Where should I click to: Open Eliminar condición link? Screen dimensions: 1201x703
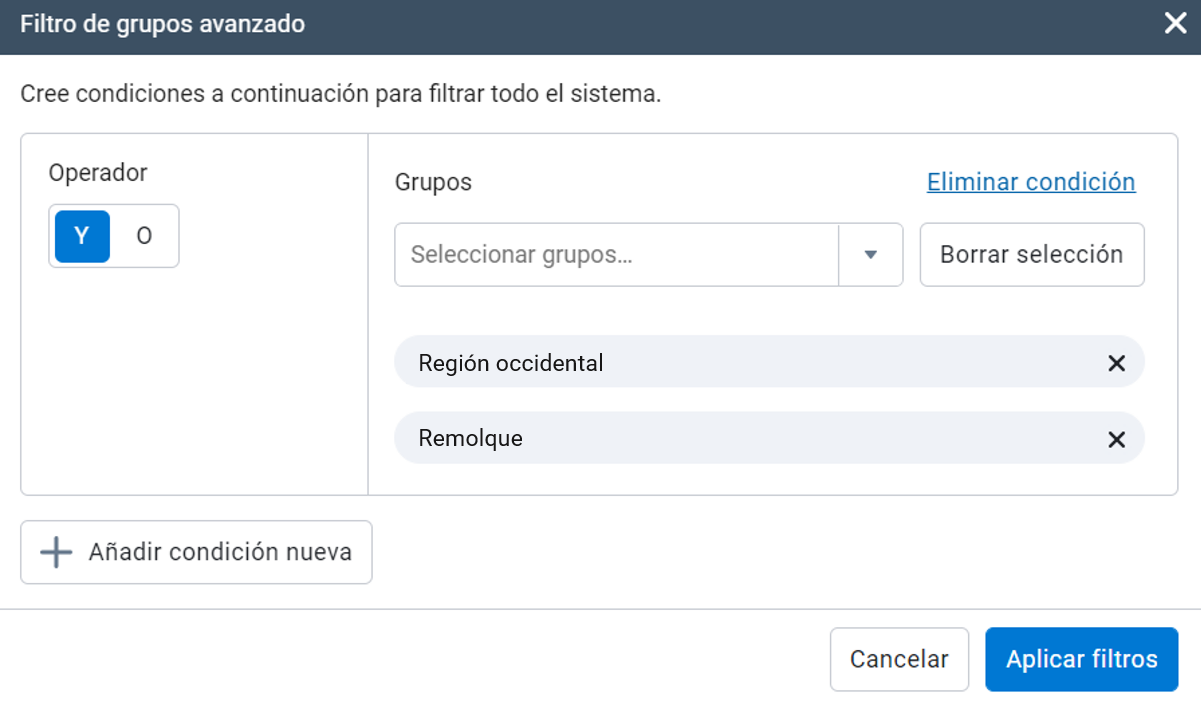click(x=1031, y=182)
